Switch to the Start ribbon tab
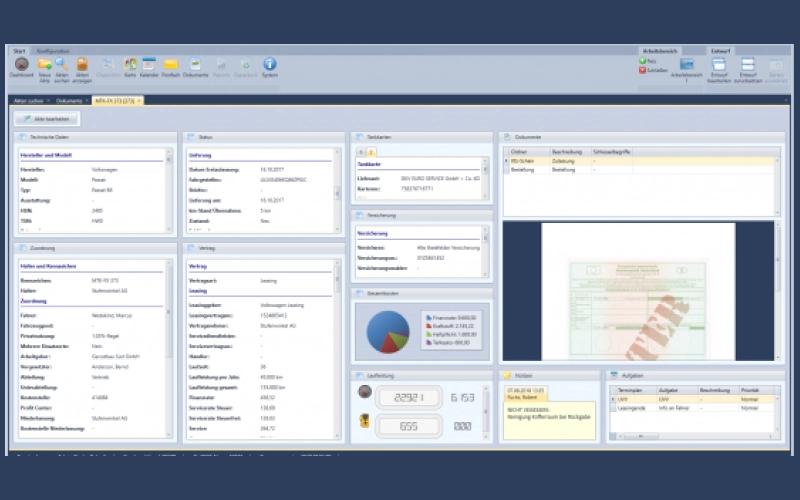800x500 pixels. point(19,51)
